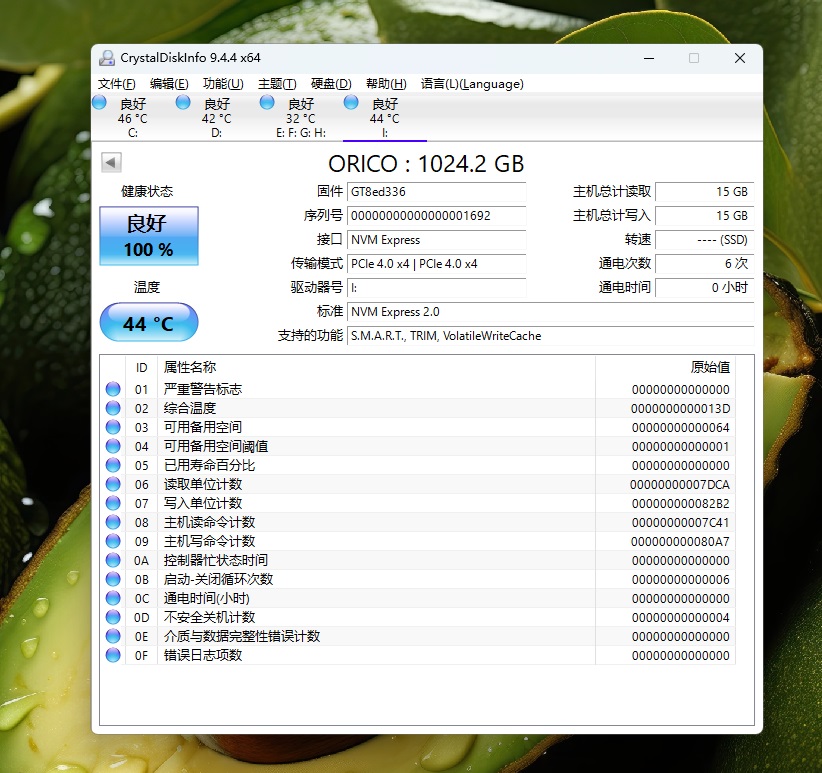Click the previous disk arrow button
822x773 pixels.
pos(111,162)
